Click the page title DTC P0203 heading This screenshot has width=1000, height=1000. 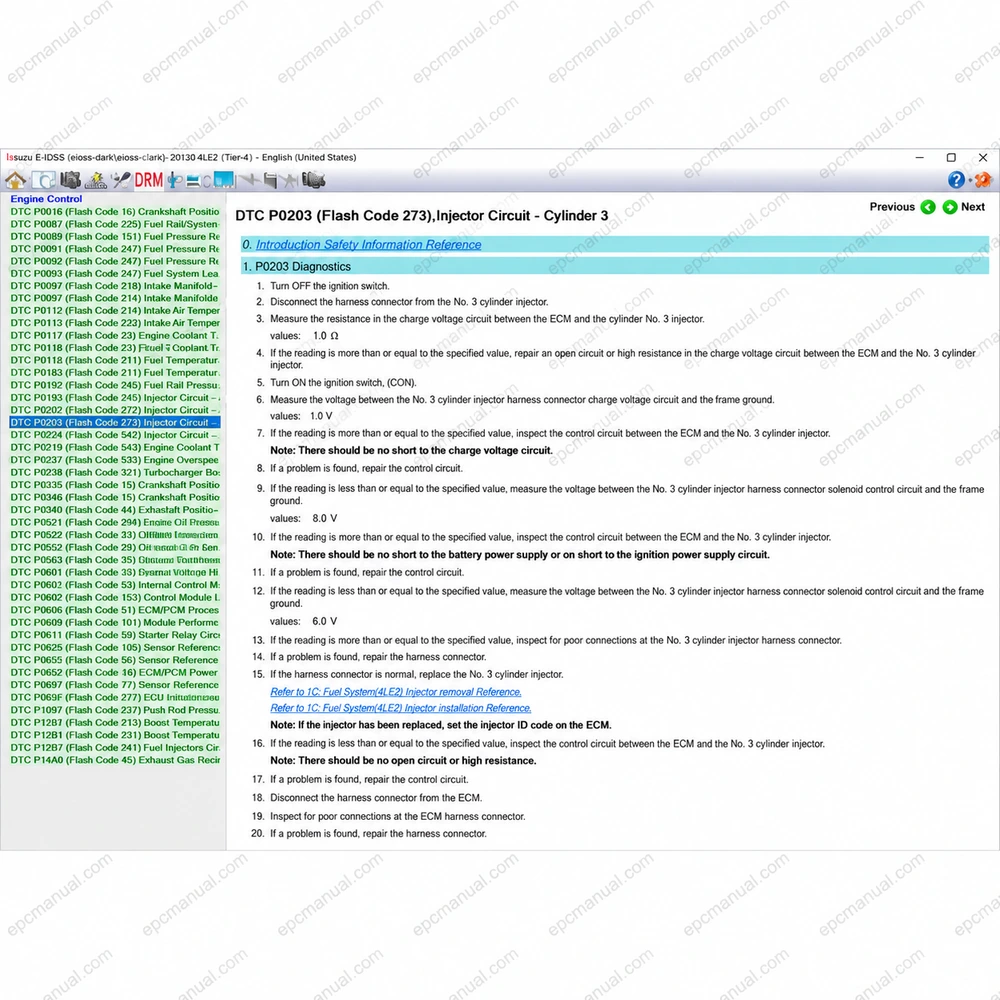tap(422, 216)
